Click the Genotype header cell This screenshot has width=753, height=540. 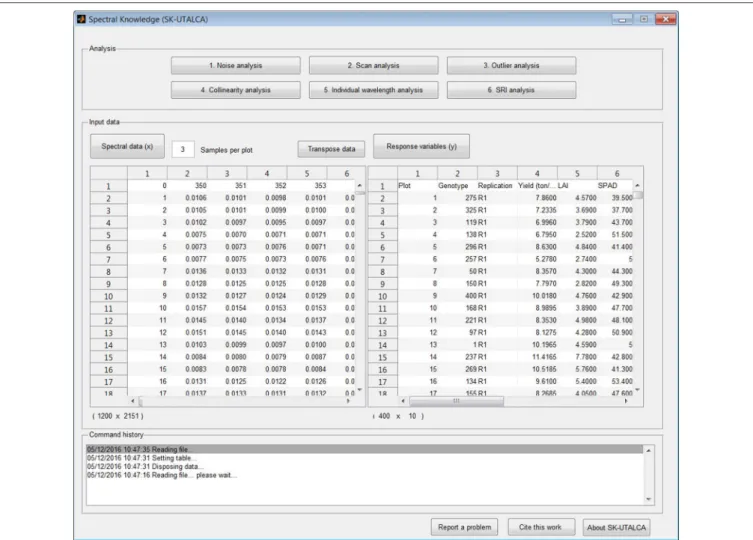[x=457, y=185]
